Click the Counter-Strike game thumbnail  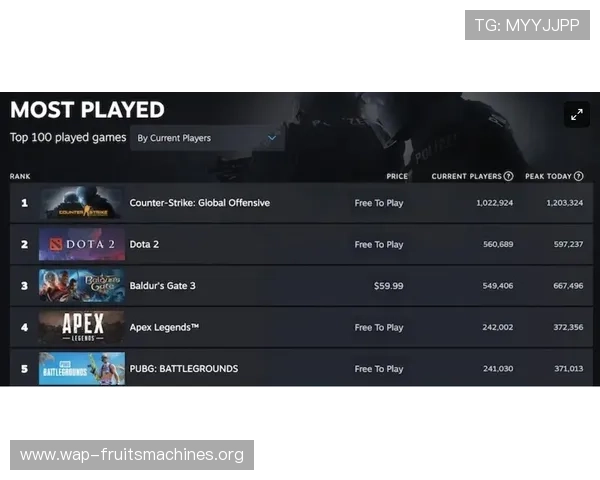[x=82, y=203]
